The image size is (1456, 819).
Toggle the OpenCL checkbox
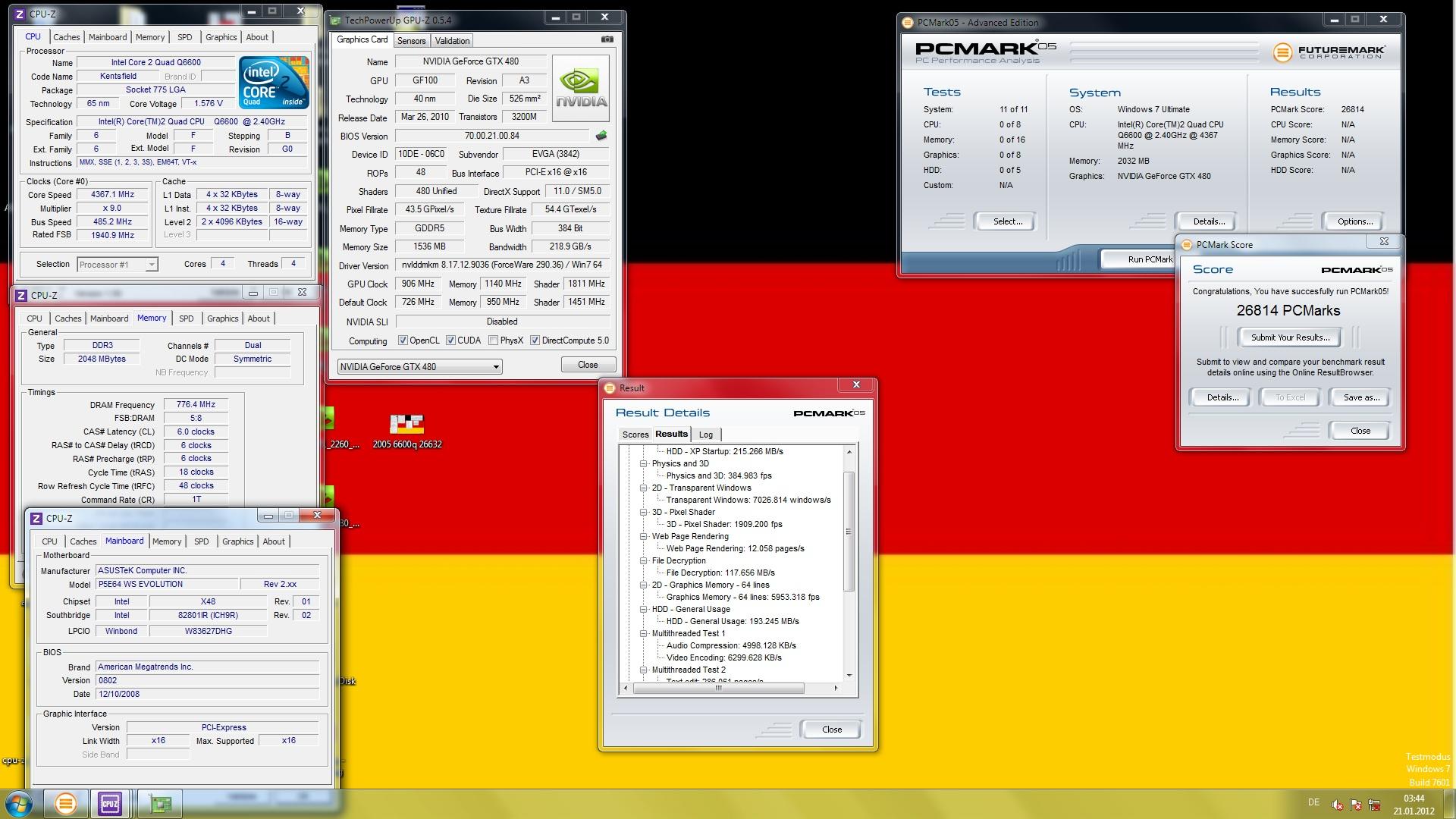[x=403, y=340]
